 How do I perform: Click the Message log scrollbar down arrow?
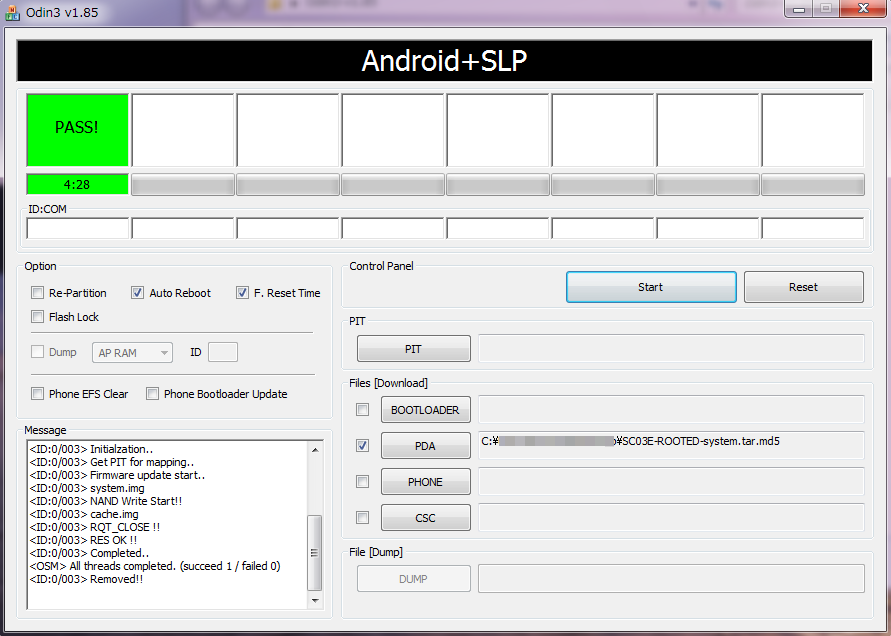tap(315, 600)
